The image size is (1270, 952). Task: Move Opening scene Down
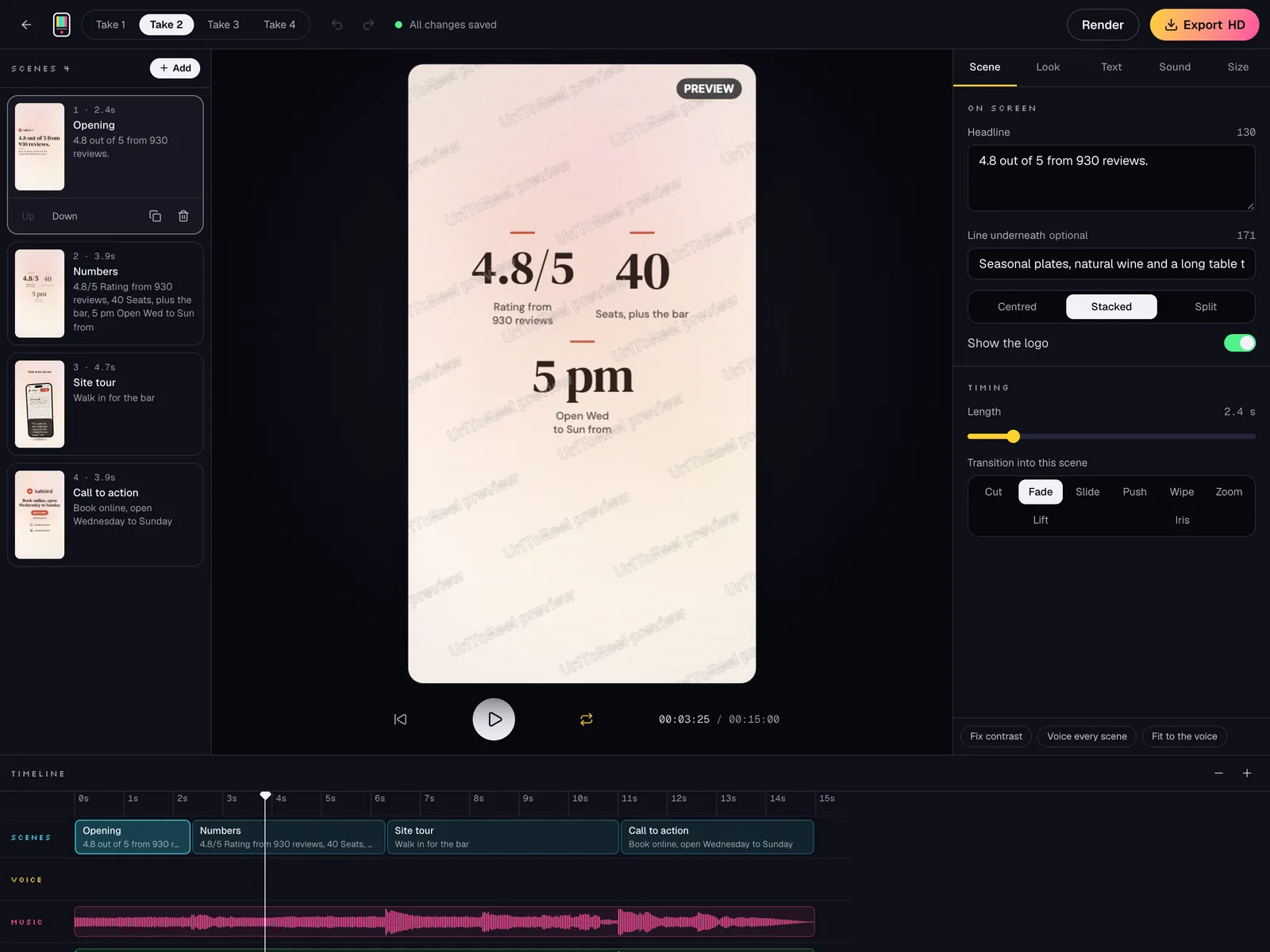coord(64,216)
